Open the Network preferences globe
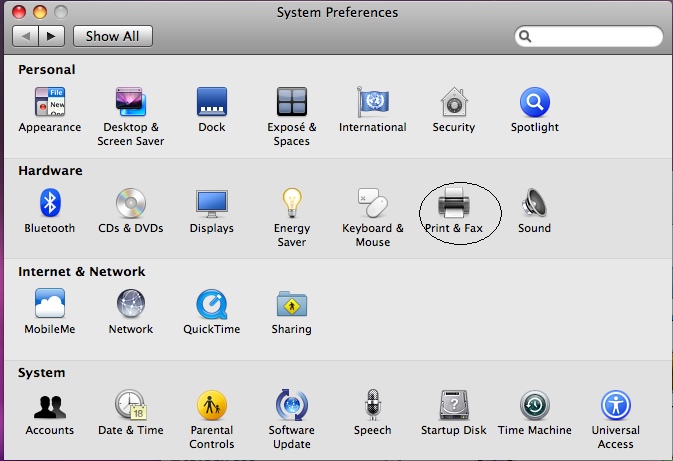The image size is (673, 461). [131, 305]
